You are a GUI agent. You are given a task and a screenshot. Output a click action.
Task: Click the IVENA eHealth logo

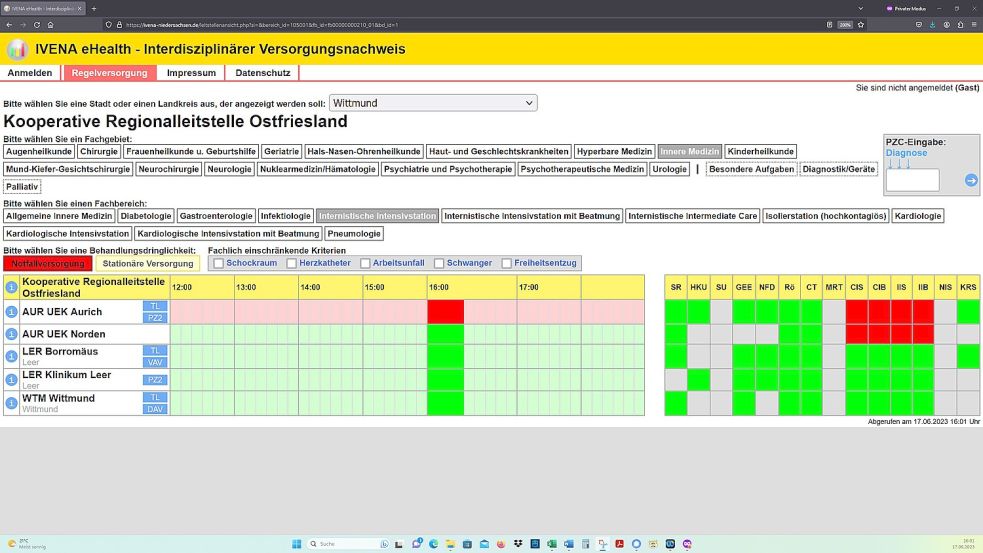pyautogui.click(x=17, y=49)
